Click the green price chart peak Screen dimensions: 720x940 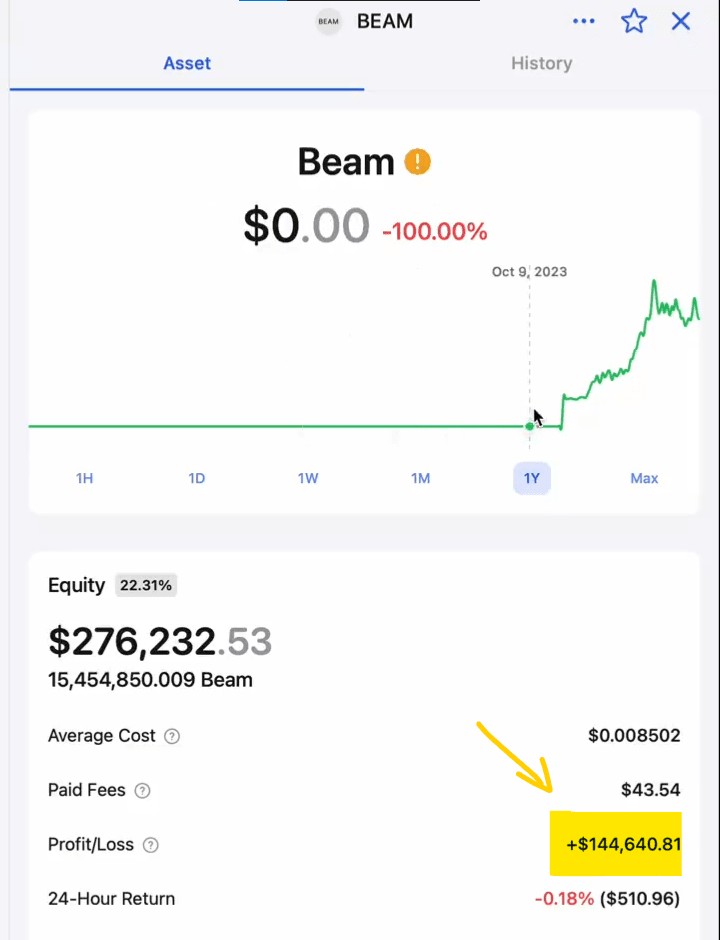point(654,282)
